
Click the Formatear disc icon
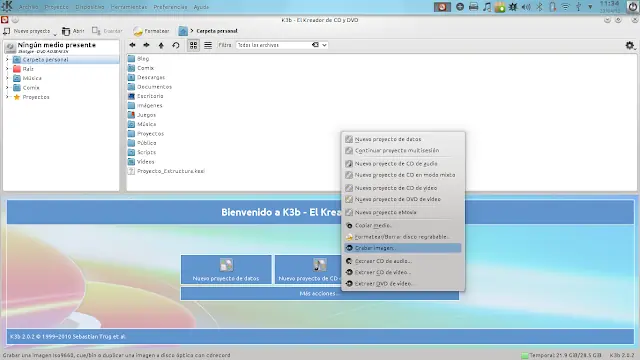point(138,31)
